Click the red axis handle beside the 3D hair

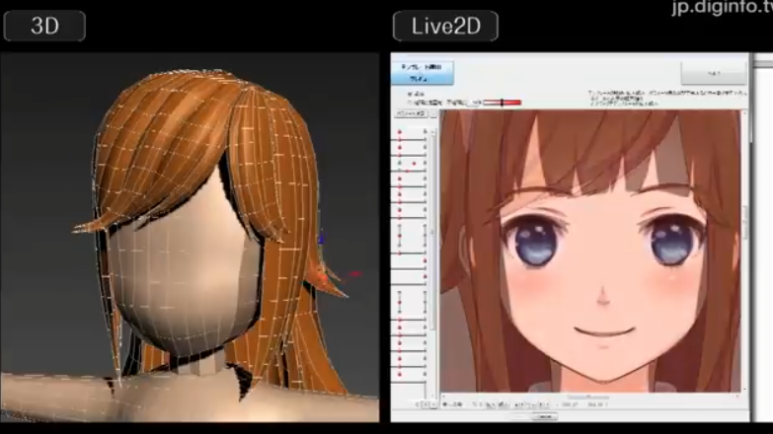(x=355, y=274)
